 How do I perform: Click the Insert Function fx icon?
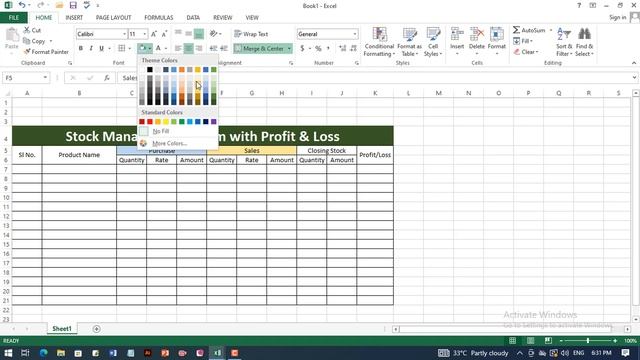point(107,78)
